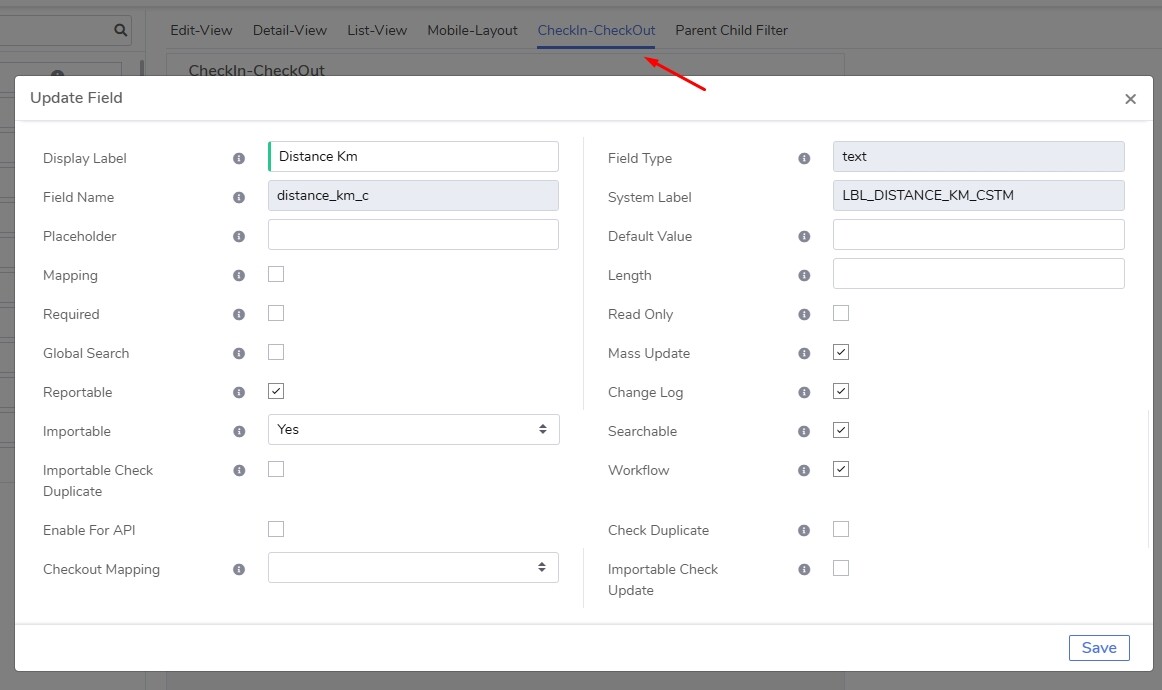
Task: Click the info icon beside Mapping
Action: (239, 275)
